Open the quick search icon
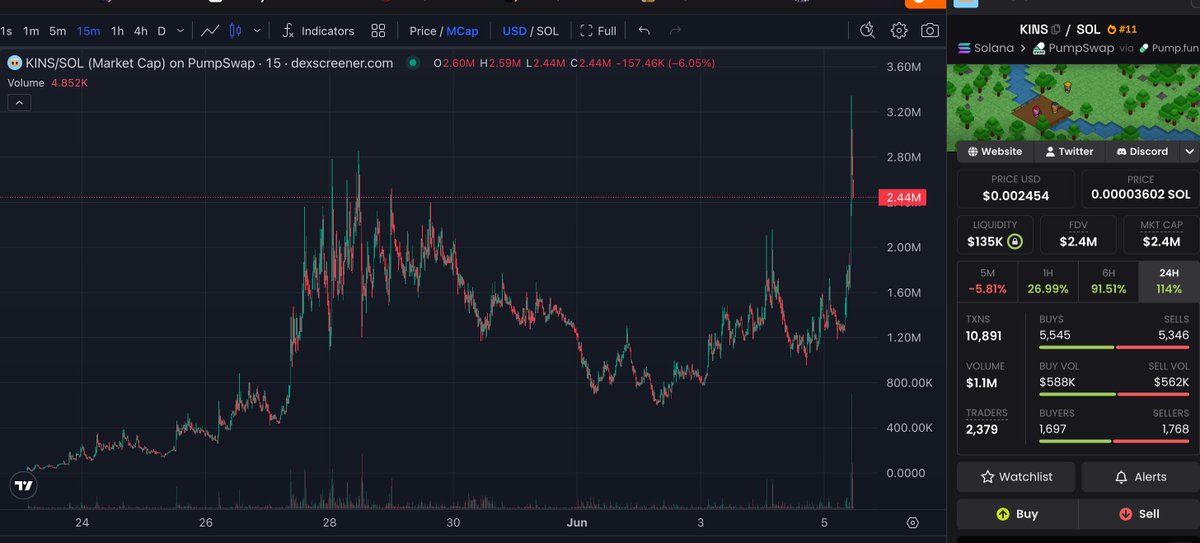 point(868,30)
